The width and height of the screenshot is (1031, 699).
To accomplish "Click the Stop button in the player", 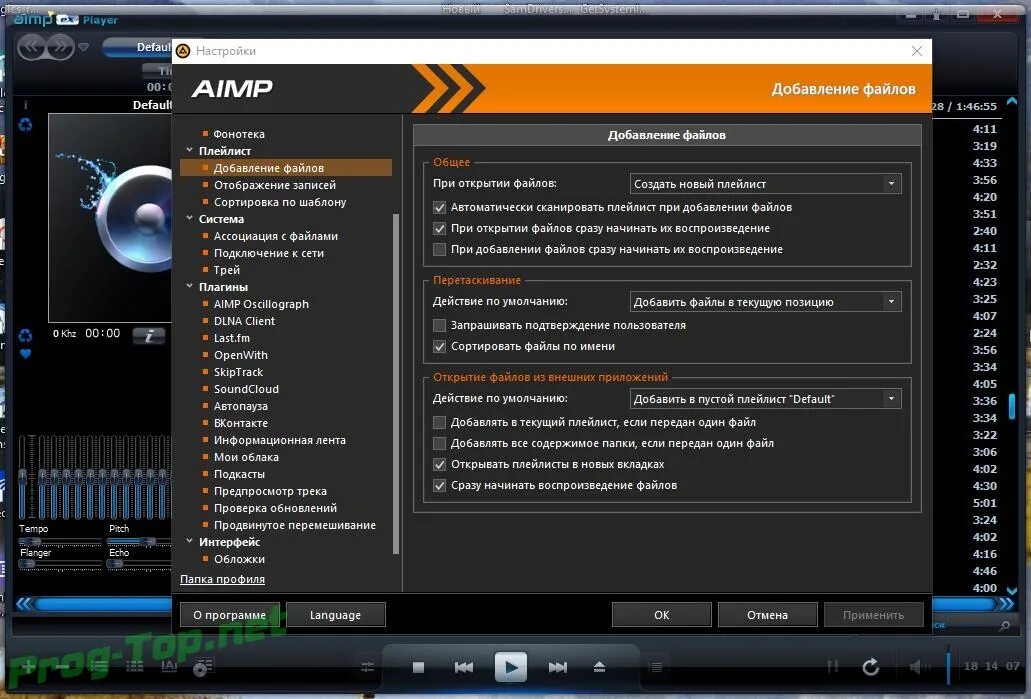I will 418,667.
